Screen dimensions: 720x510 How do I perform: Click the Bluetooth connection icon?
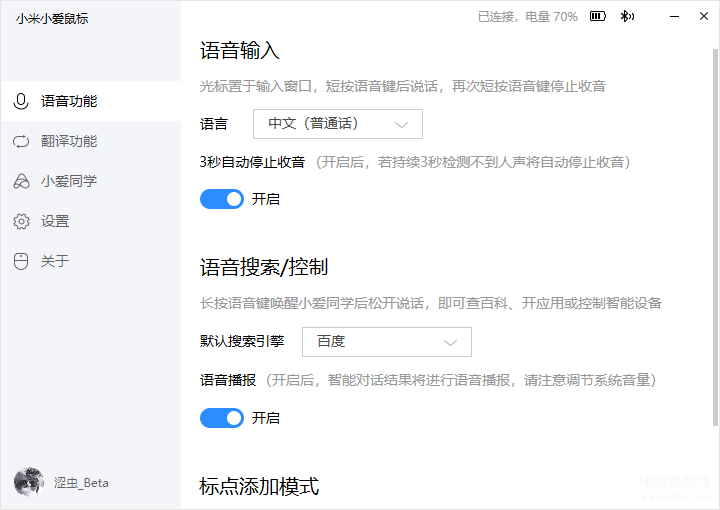point(627,17)
